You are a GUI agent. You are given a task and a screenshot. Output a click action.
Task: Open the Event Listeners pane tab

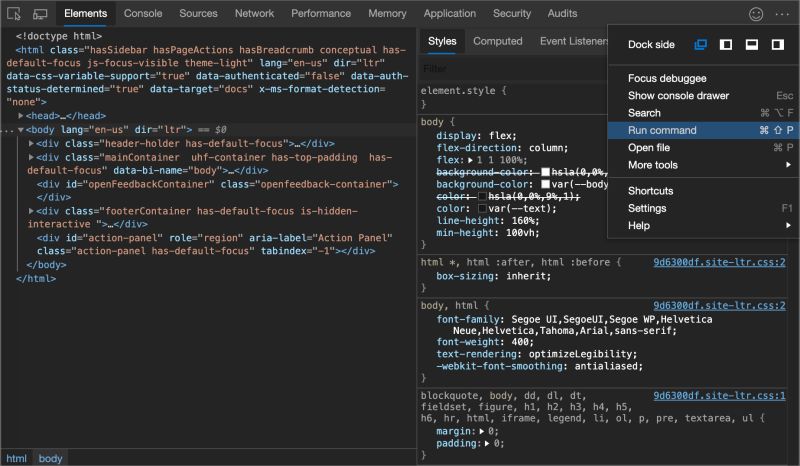[573, 41]
